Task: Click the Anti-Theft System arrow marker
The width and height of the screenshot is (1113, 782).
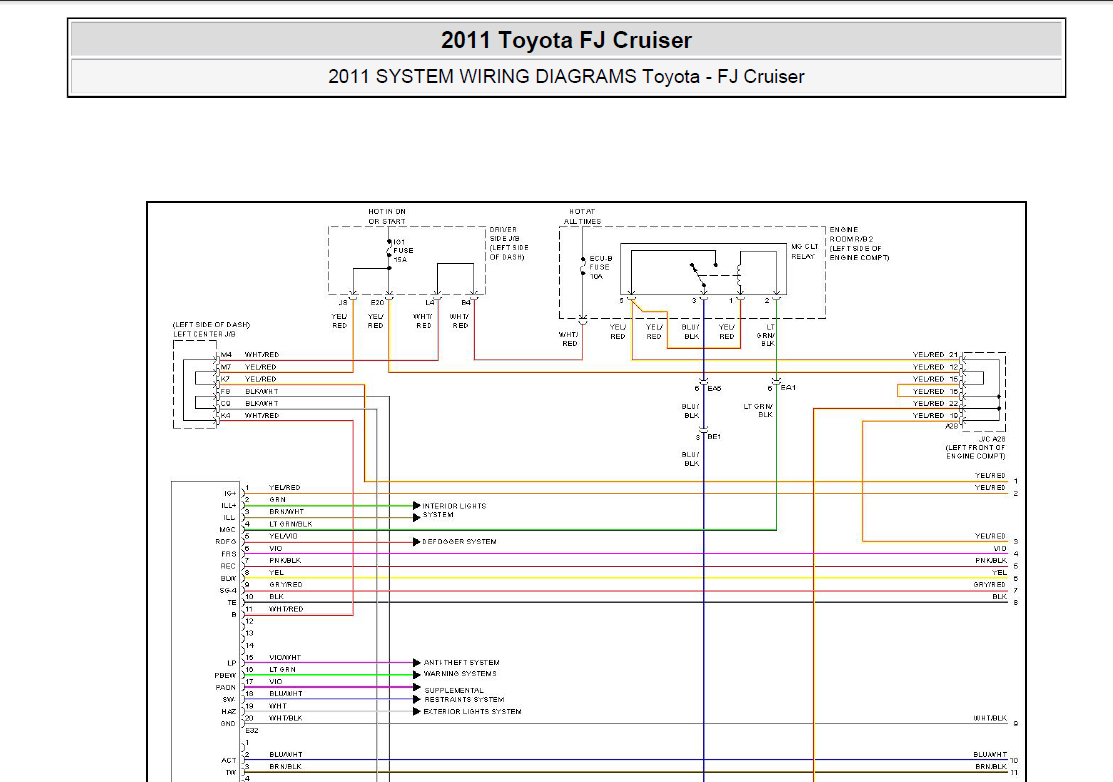Action: 417,663
